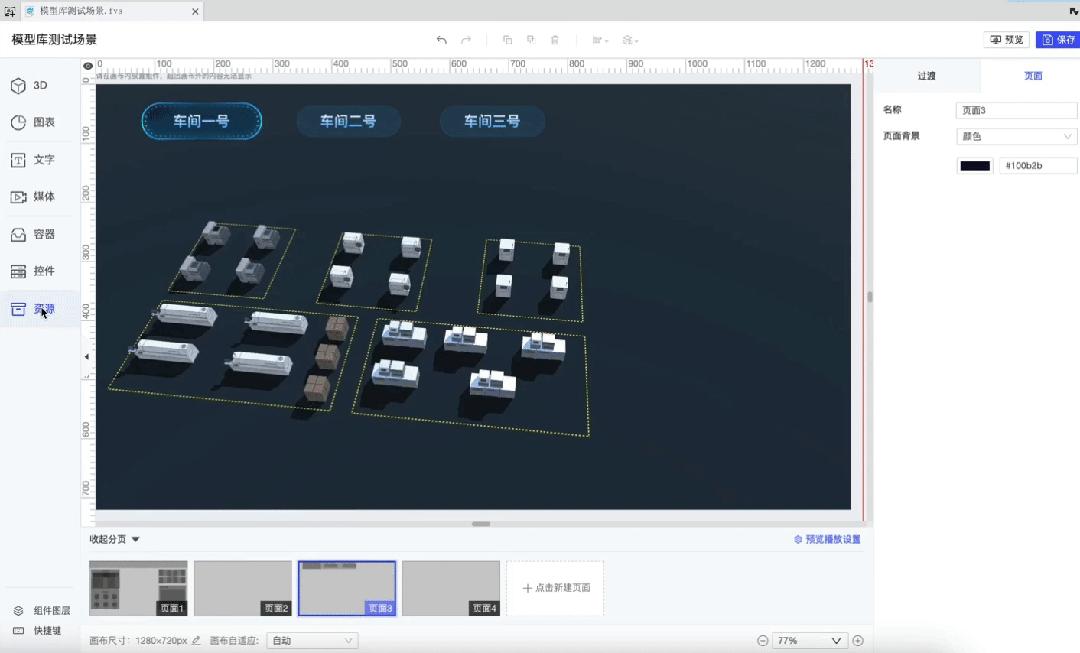This screenshot has width=1080, height=653.
Task: Click the 保存 save button
Action: [1058, 39]
